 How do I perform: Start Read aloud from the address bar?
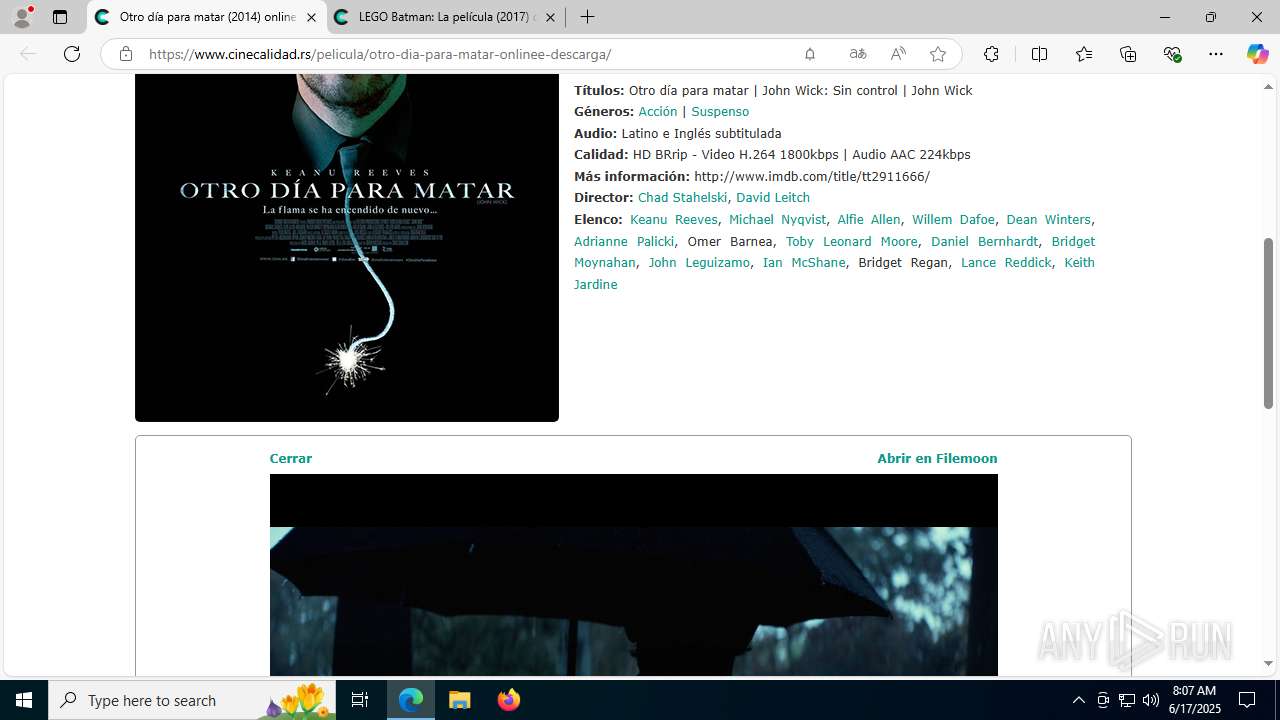coord(898,54)
